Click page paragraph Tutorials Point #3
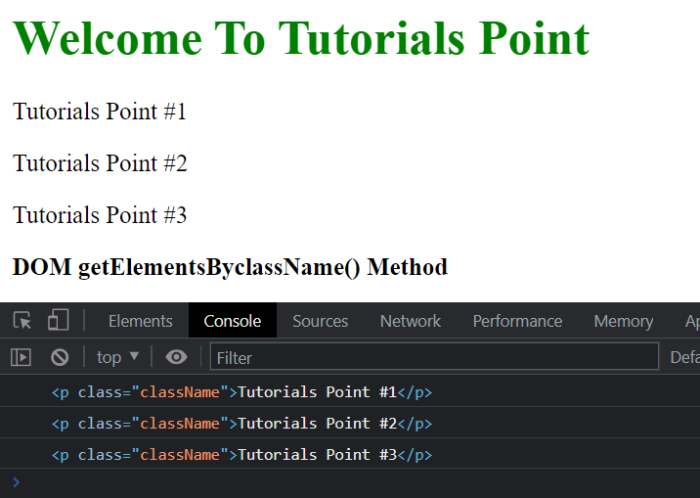700x498 pixels. (x=100, y=215)
